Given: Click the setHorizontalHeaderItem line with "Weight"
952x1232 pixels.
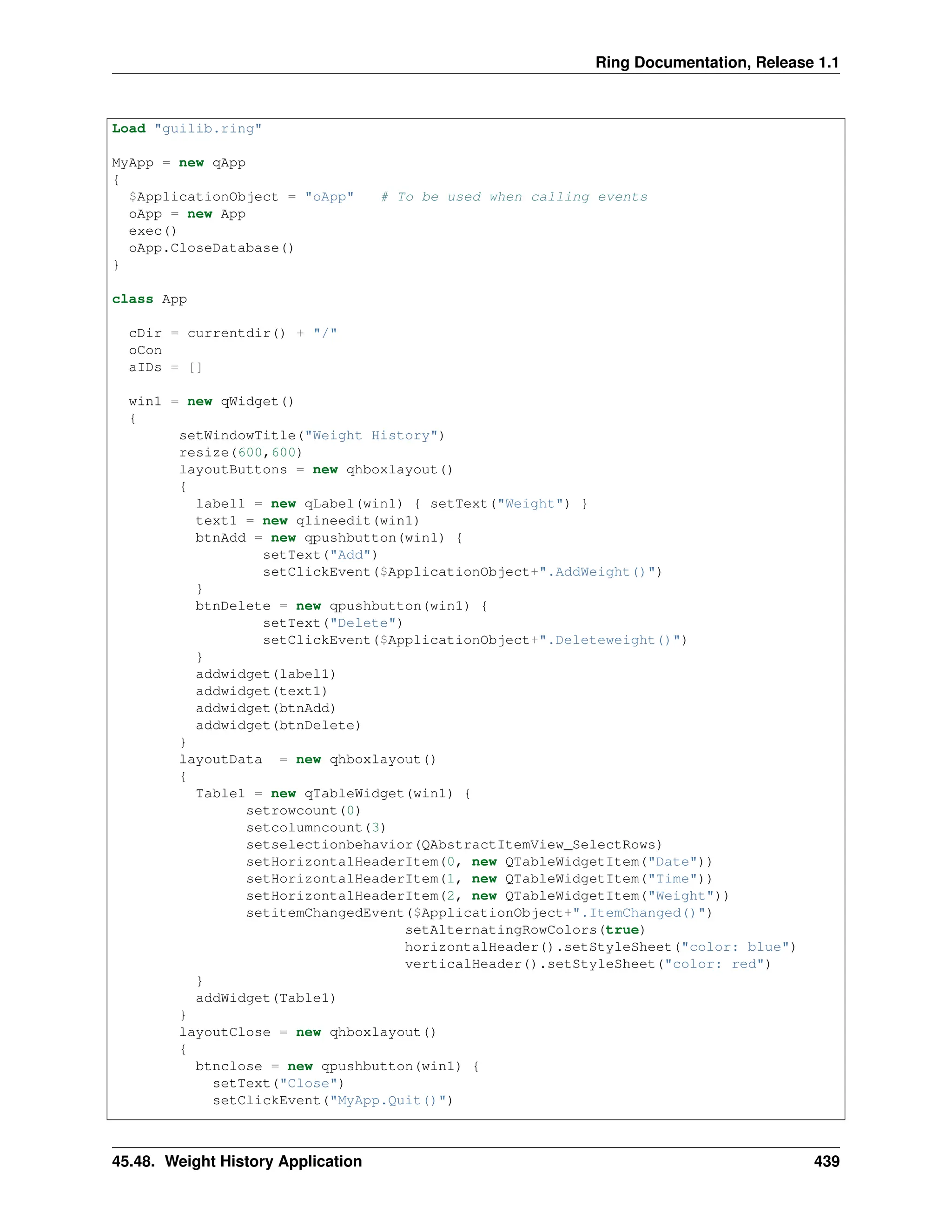Looking at the screenshot, I should pyautogui.click(x=488, y=896).
